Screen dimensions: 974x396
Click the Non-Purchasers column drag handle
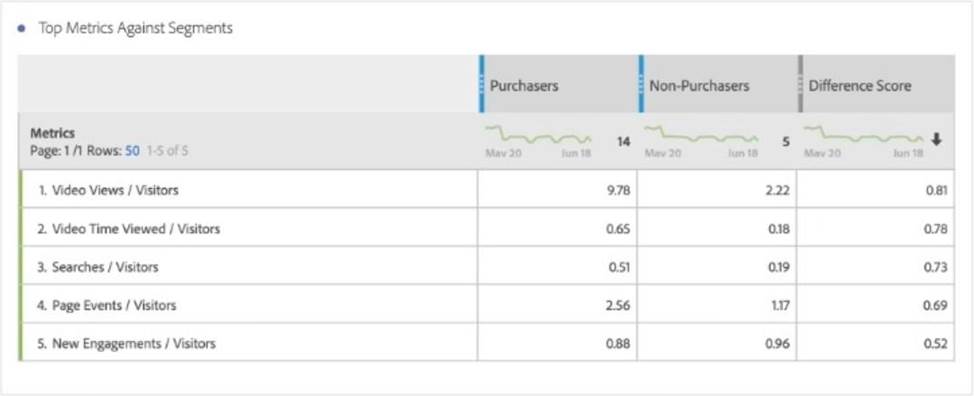[641, 84]
